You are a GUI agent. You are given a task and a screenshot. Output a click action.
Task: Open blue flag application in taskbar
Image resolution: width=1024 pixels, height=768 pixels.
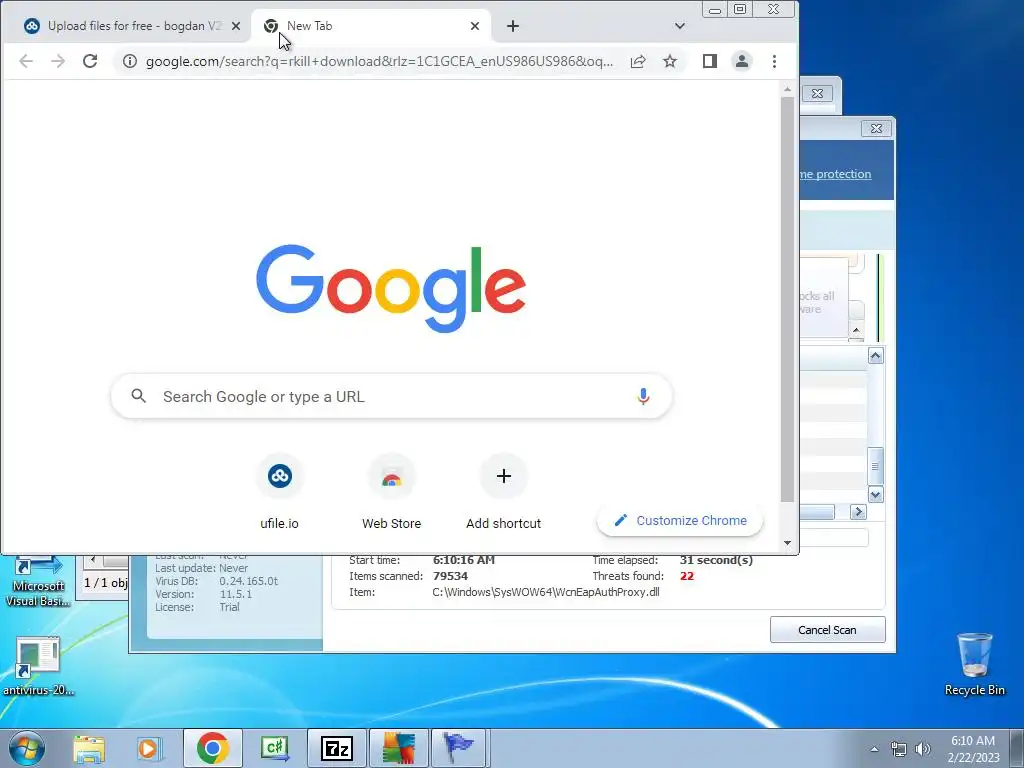coord(459,748)
